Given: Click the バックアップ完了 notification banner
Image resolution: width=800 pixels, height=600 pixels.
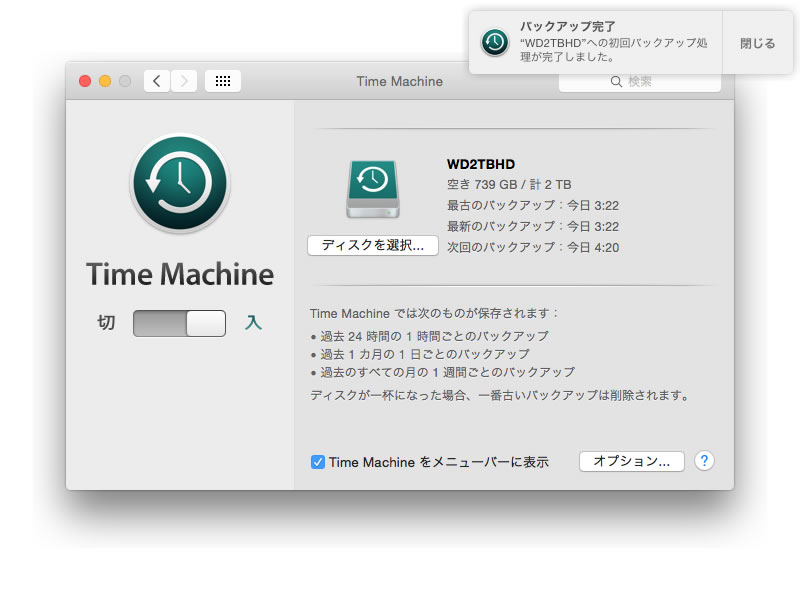Looking at the screenshot, I should tap(595, 43).
